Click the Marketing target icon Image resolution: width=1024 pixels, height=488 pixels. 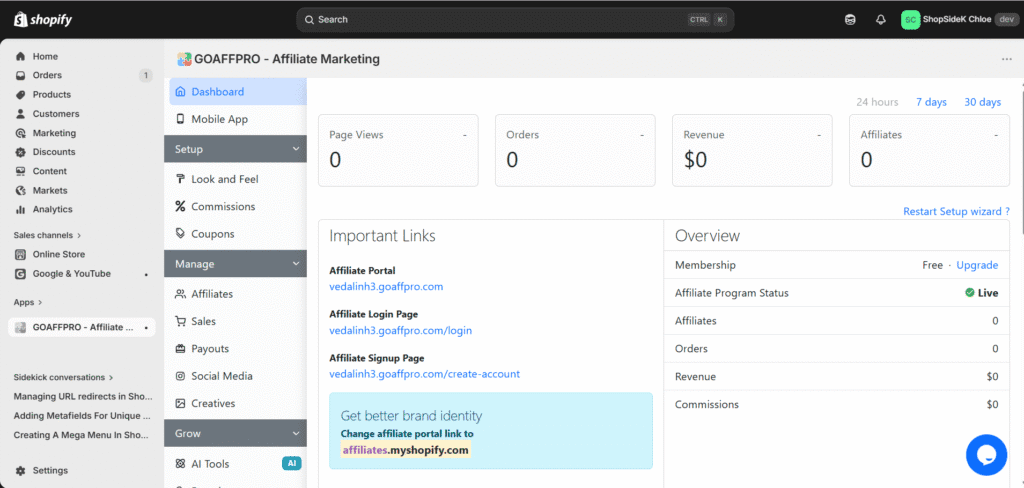point(20,133)
